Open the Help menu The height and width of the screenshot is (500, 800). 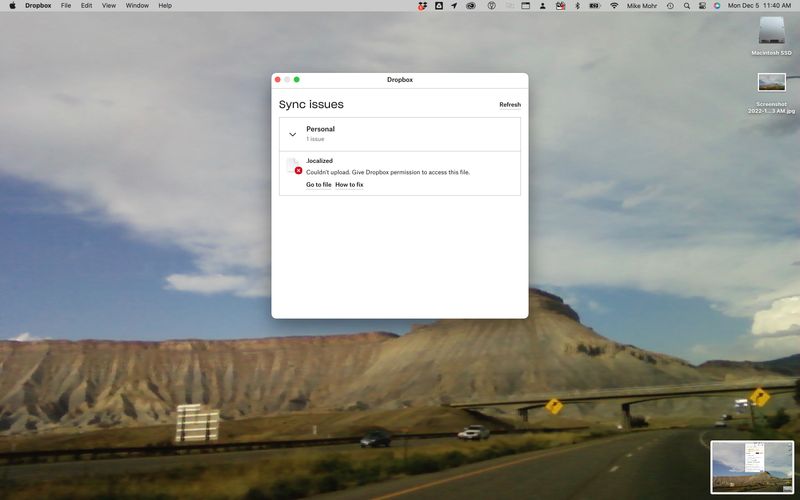(x=165, y=6)
